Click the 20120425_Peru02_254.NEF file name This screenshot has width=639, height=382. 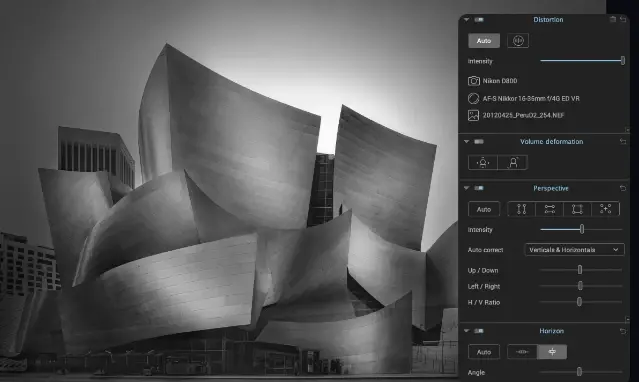(524, 115)
